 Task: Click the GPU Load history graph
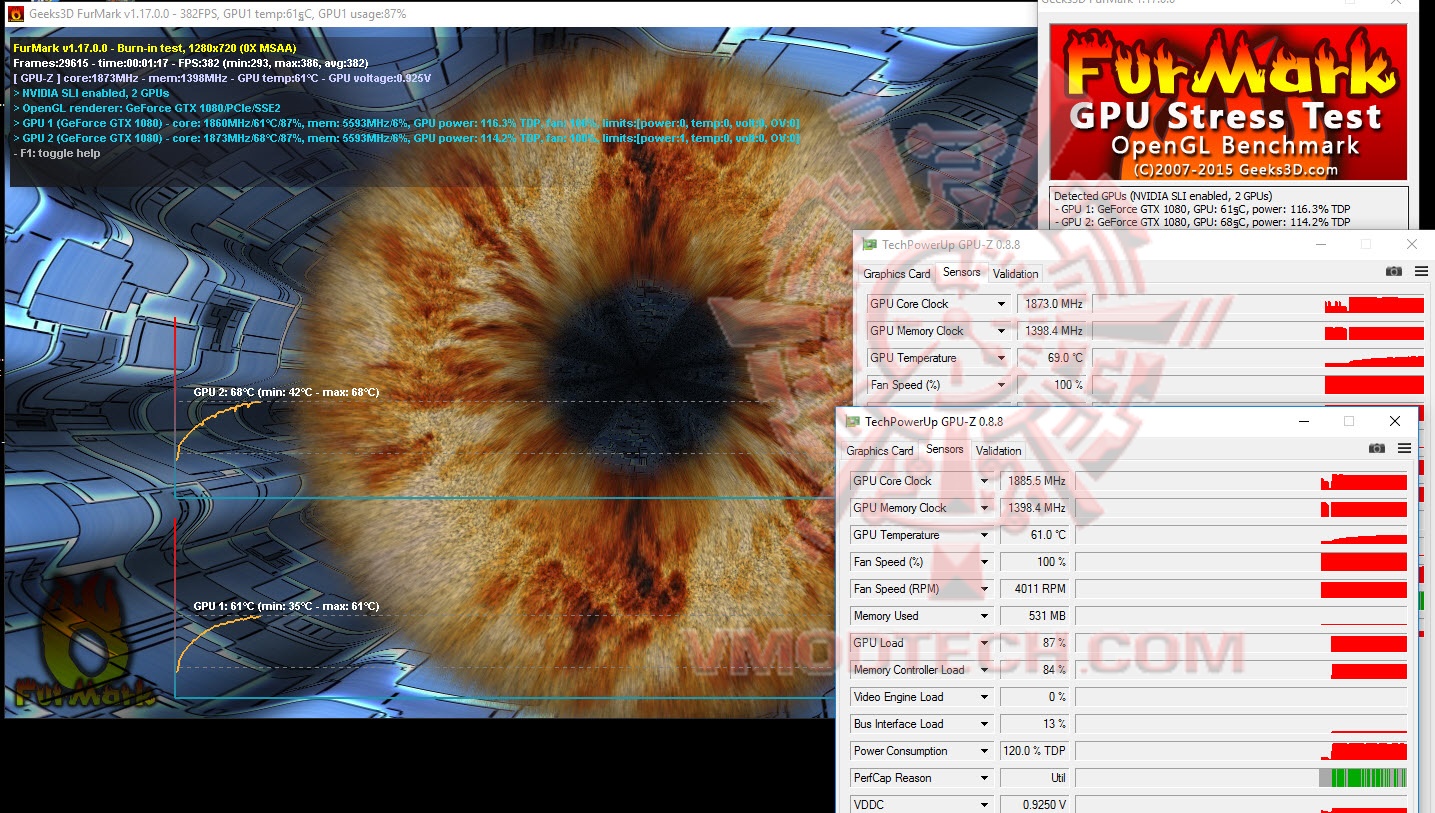click(x=1241, y=643)
